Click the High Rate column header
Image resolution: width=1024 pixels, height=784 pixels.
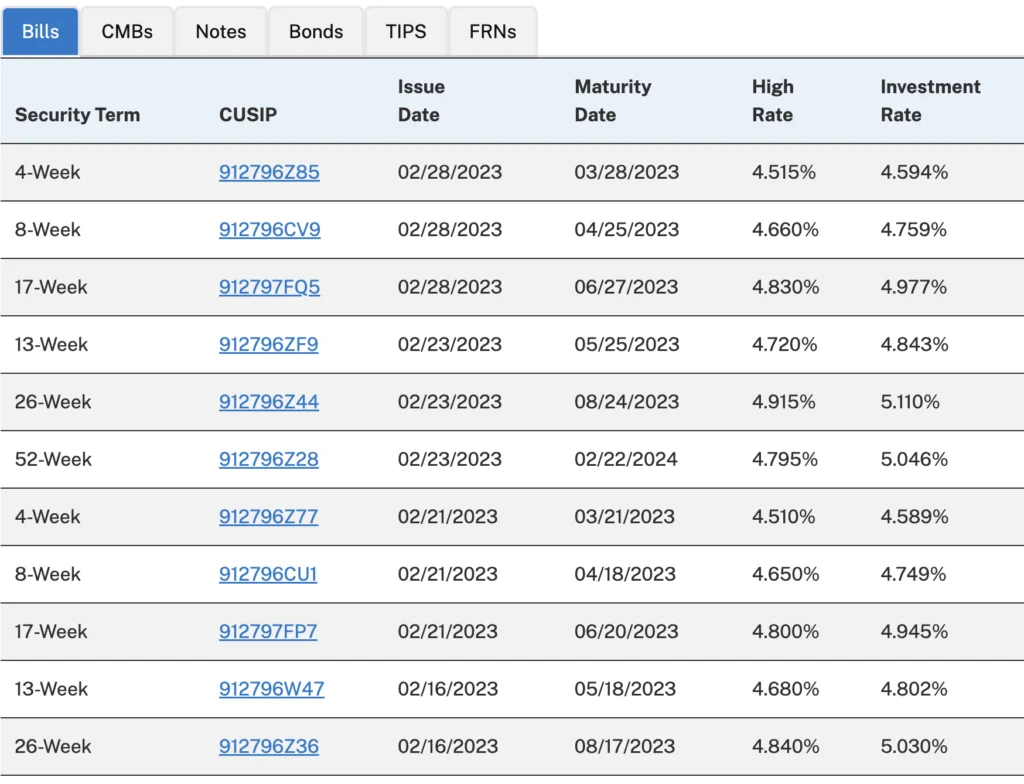[773, 100]
